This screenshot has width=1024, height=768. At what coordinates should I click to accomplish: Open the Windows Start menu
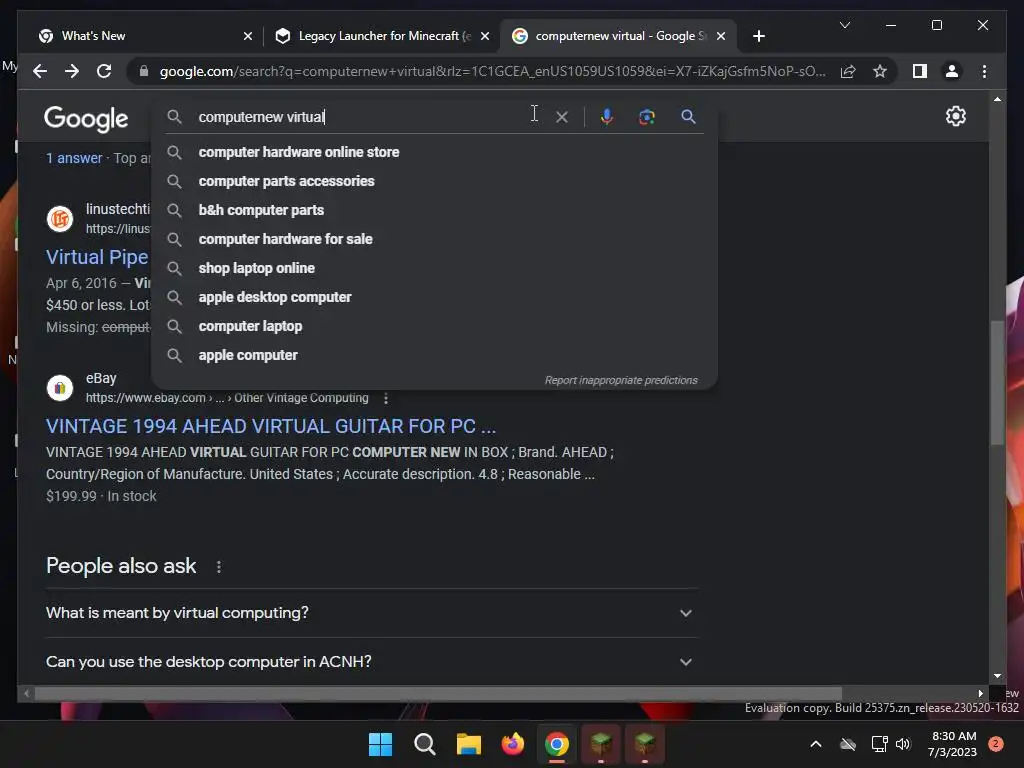(x=380, y=744)
